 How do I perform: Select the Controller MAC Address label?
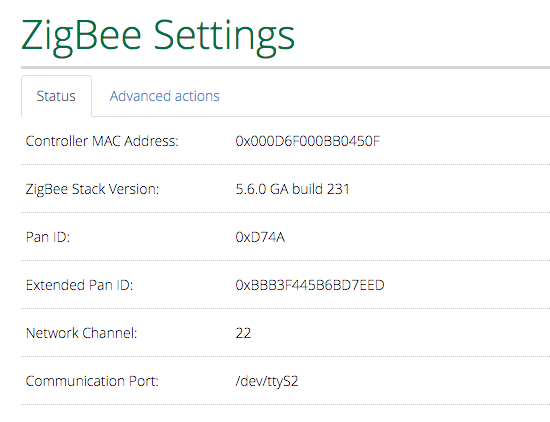pos(102,141)
